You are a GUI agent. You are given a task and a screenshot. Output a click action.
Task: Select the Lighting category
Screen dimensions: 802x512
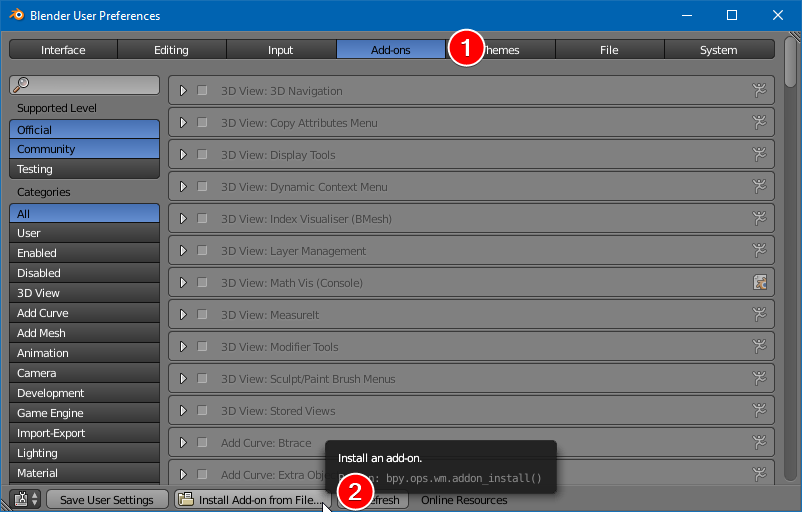click(84, 453)
